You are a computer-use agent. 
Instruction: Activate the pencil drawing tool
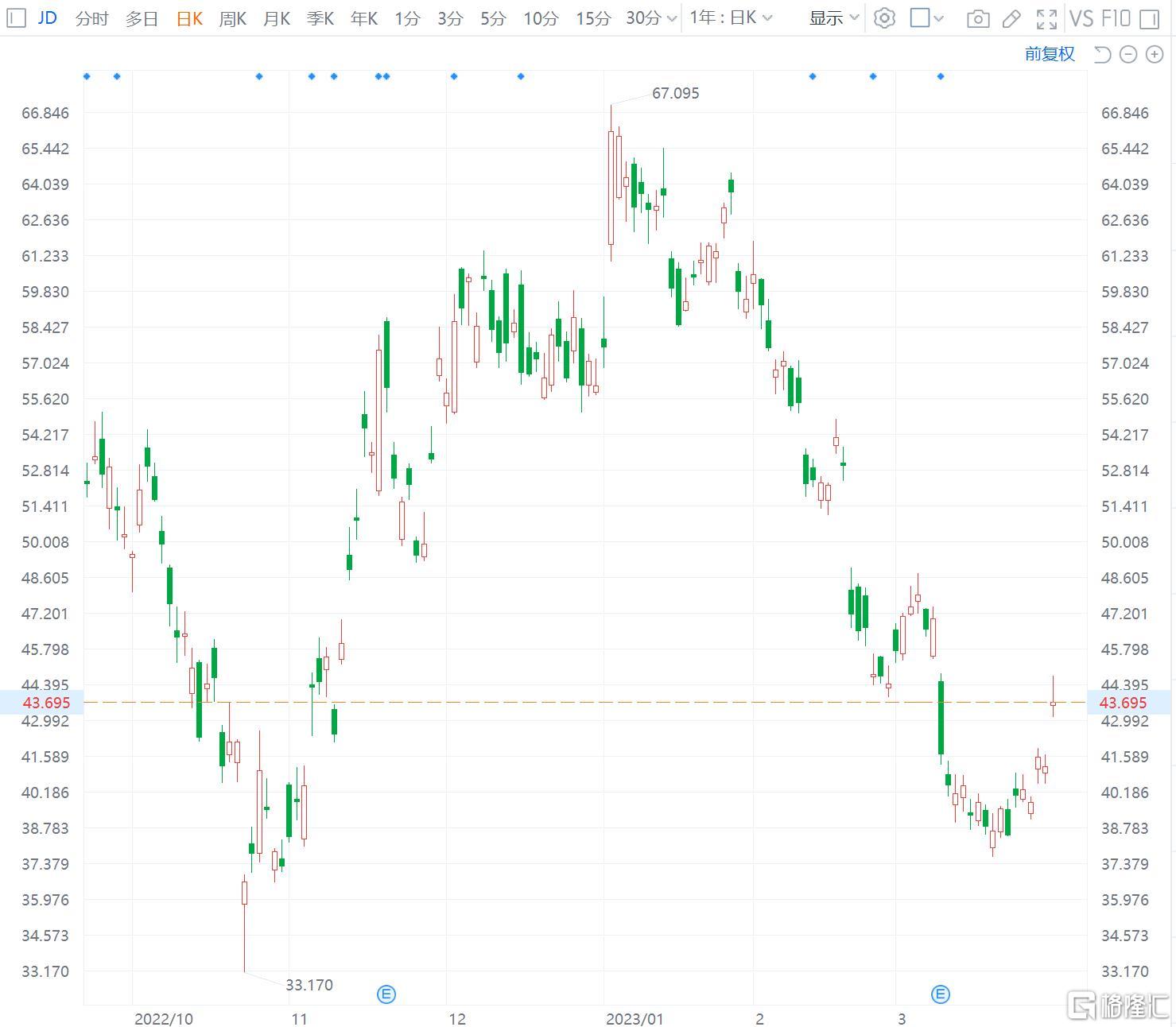tap(1011, 18)
